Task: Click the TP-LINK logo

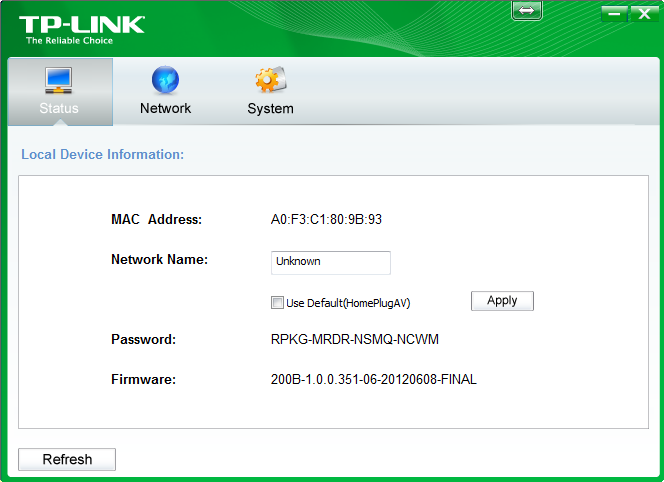Action: tap(82, 30)
